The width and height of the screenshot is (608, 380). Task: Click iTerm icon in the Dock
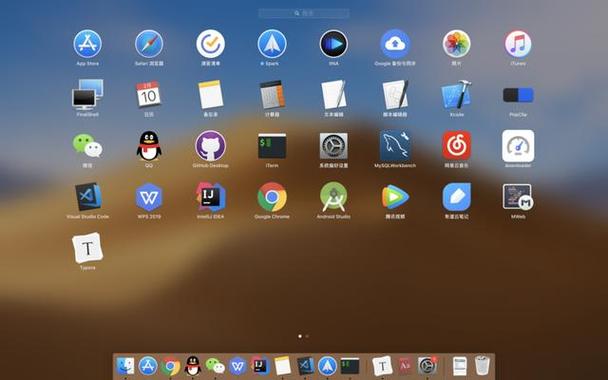pos(350,366)
